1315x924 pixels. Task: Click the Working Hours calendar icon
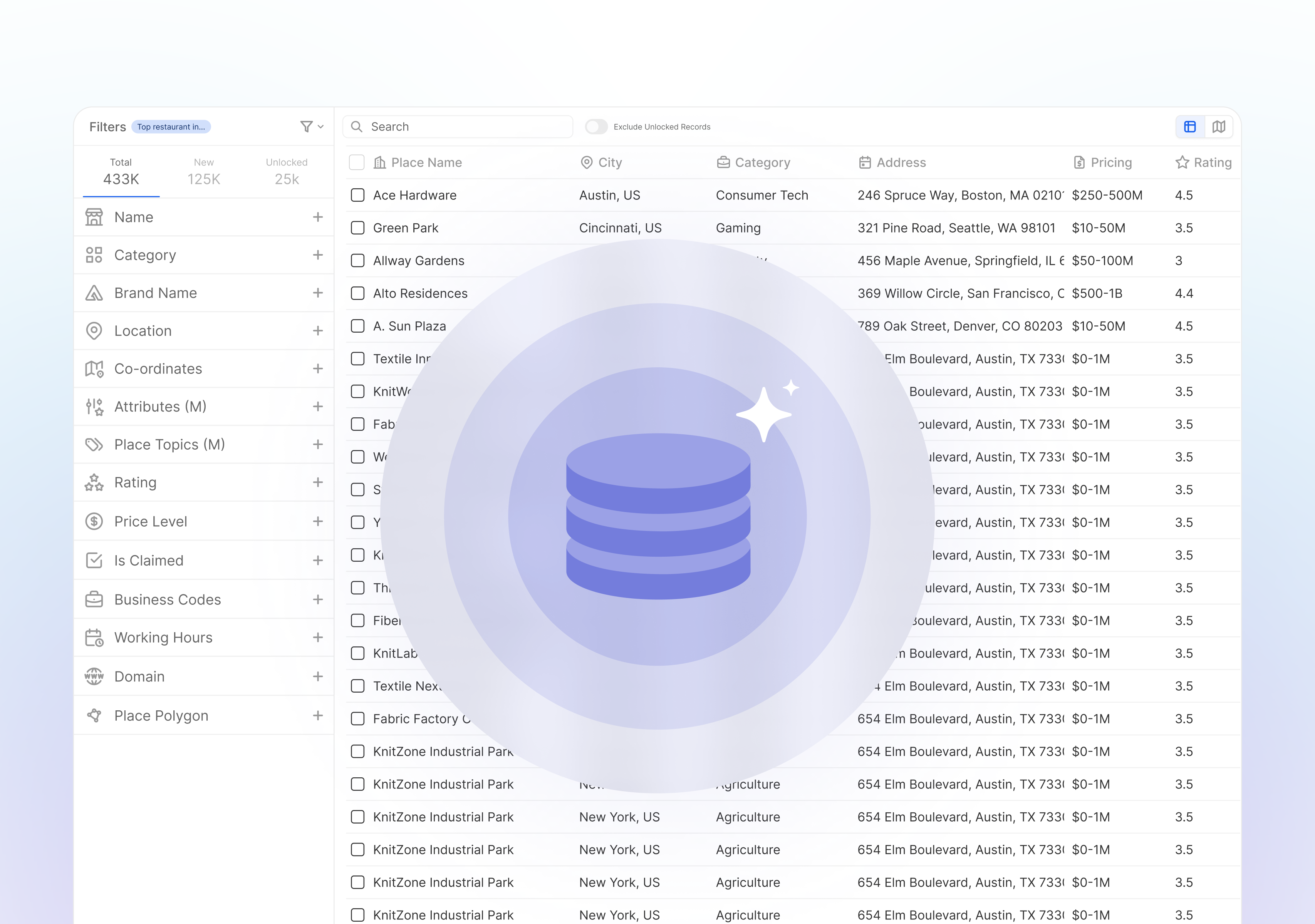(x=94, y=637)
